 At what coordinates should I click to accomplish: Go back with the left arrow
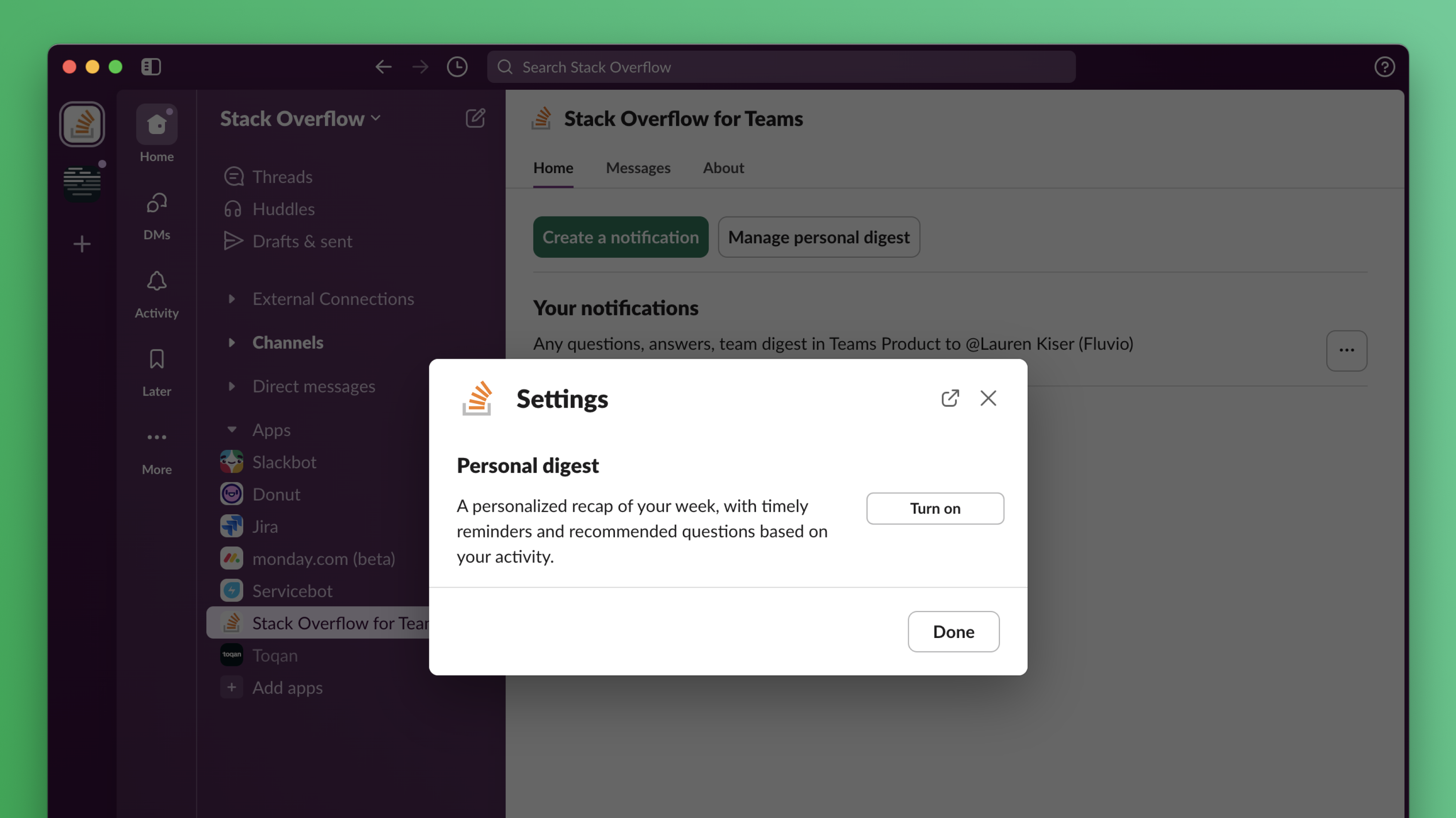click(x=383, y=67)
